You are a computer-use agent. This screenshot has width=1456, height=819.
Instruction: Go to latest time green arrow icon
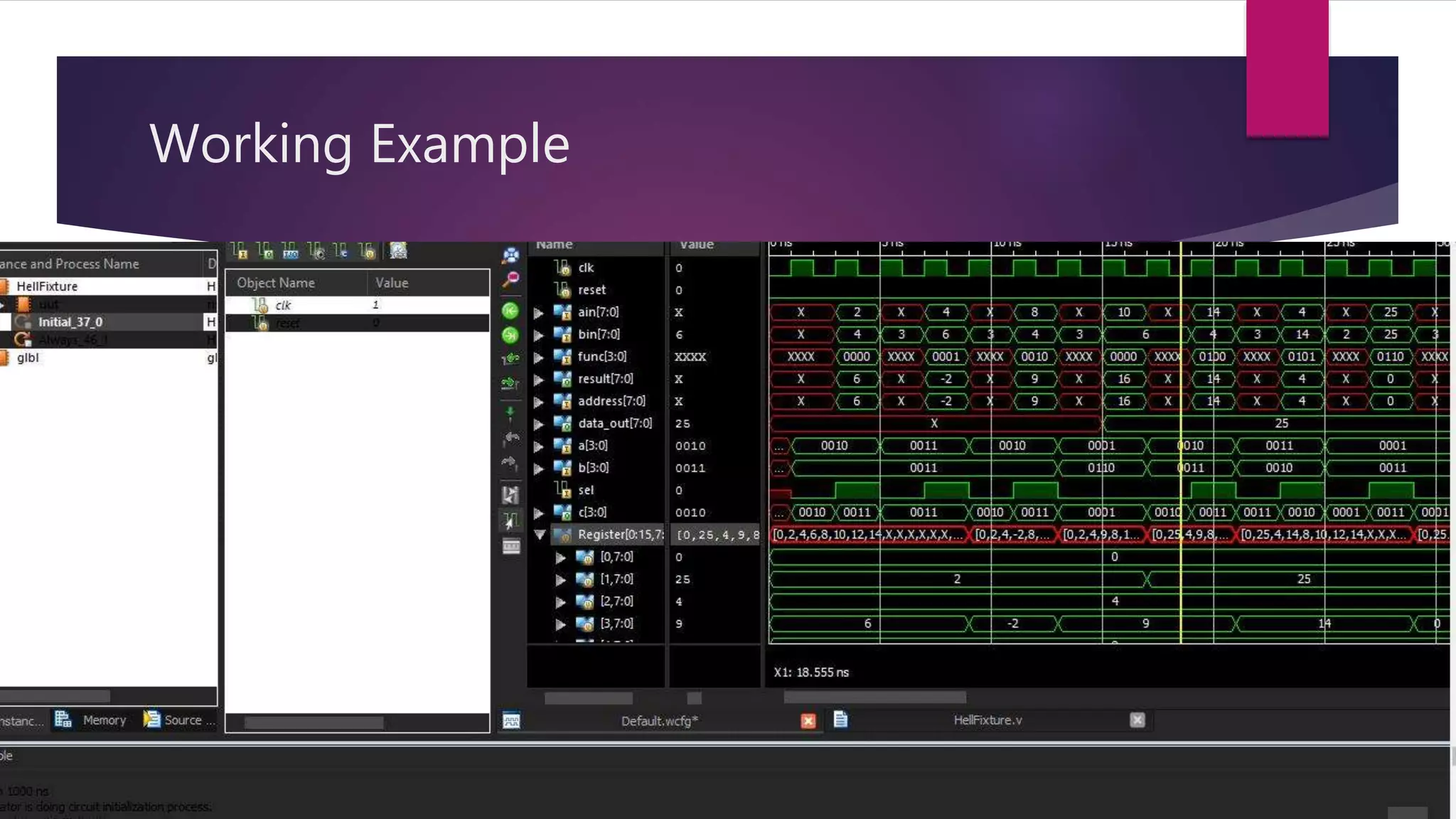click(x=510, y=336)
